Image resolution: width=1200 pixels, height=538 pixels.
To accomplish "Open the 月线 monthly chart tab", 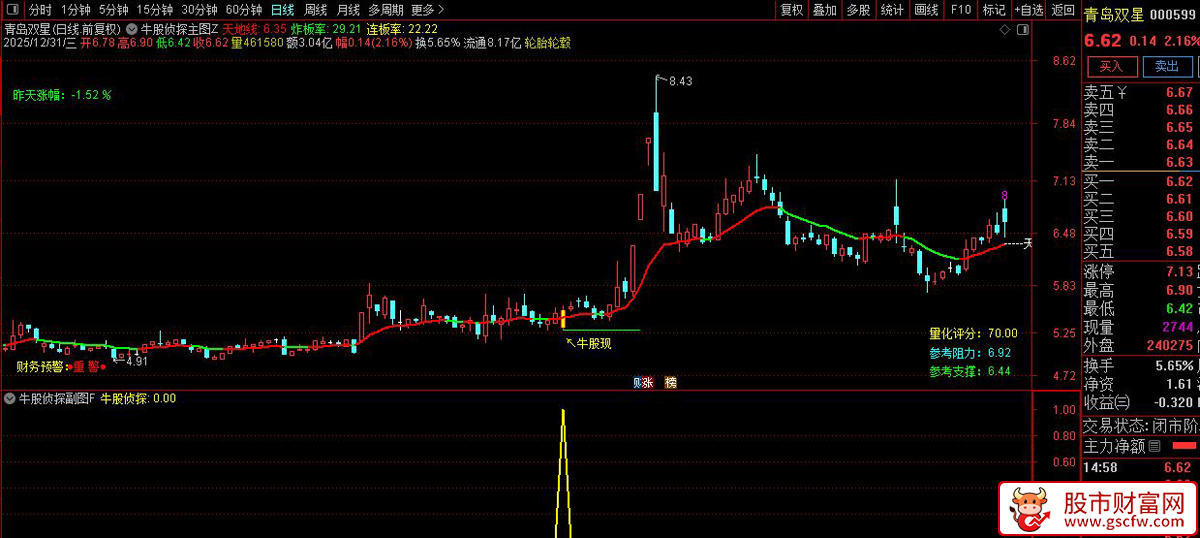I will [347, 10].
